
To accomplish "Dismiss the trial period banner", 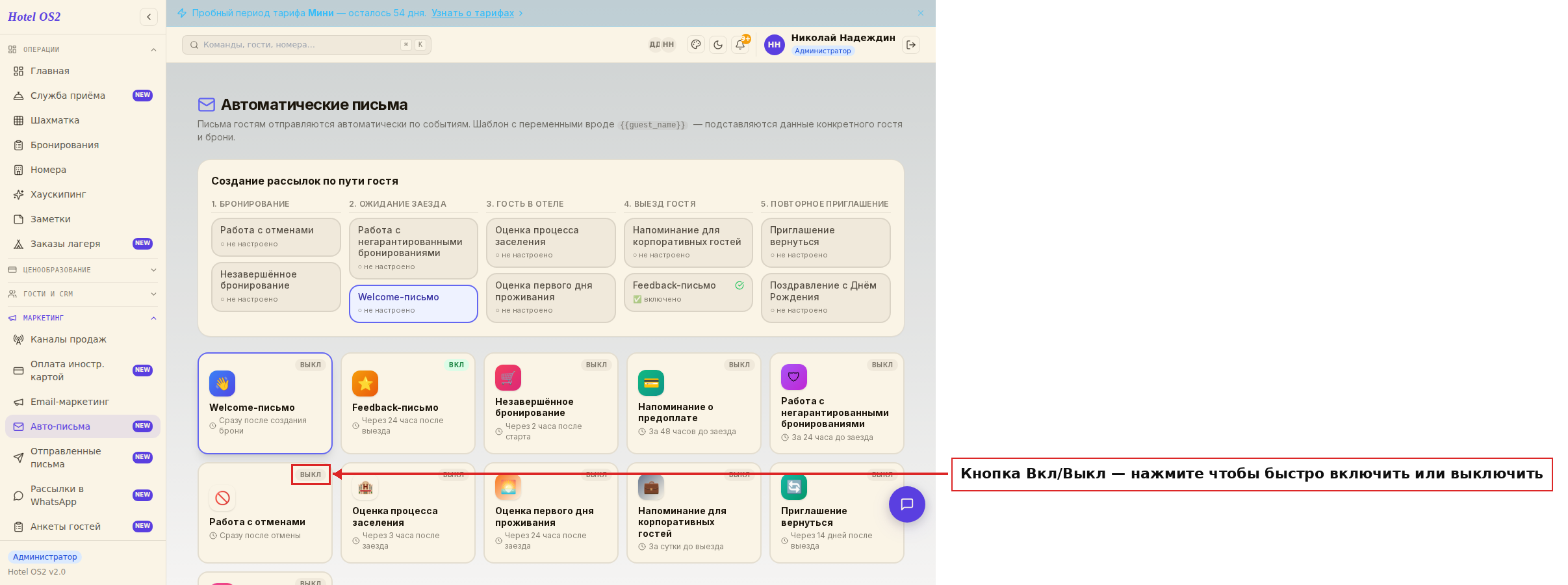I will pos(921,13).
